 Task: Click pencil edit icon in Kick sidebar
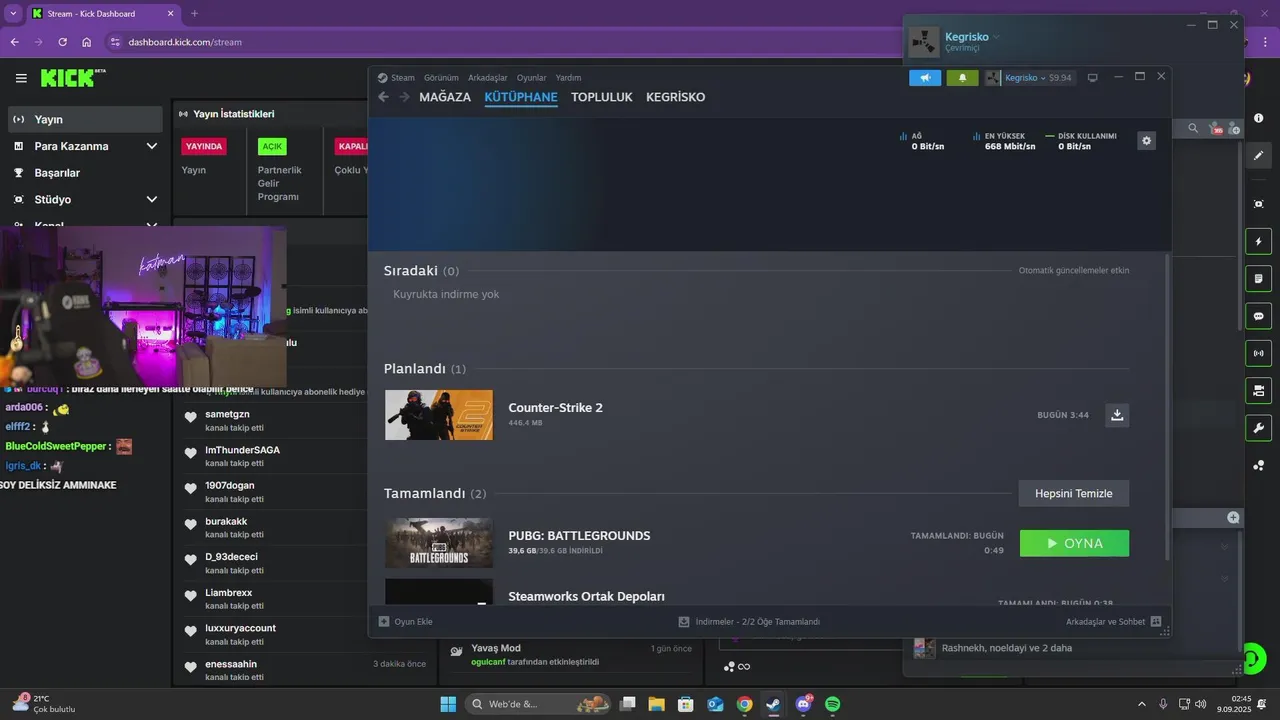coord(1258,156)
